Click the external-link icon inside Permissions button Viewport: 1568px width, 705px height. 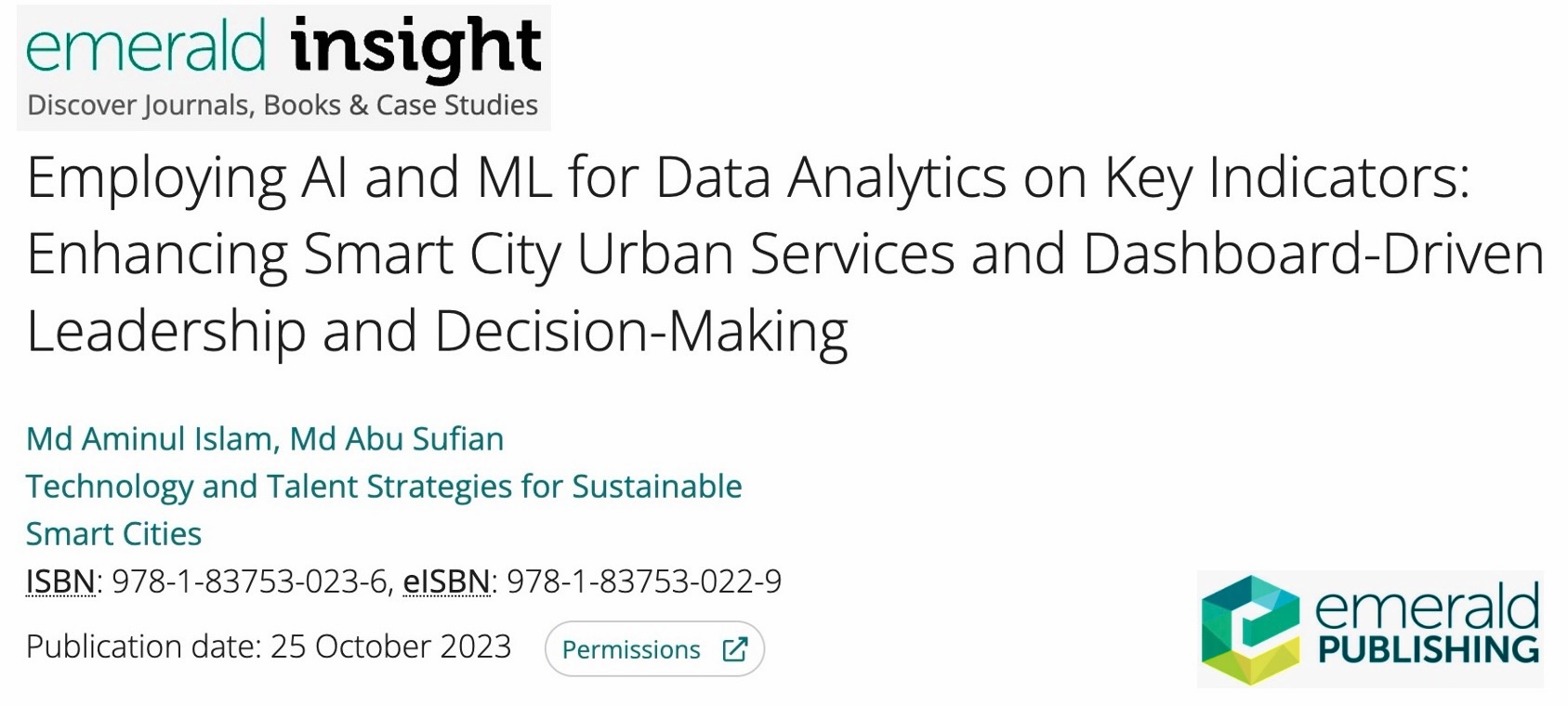point(734,649)
